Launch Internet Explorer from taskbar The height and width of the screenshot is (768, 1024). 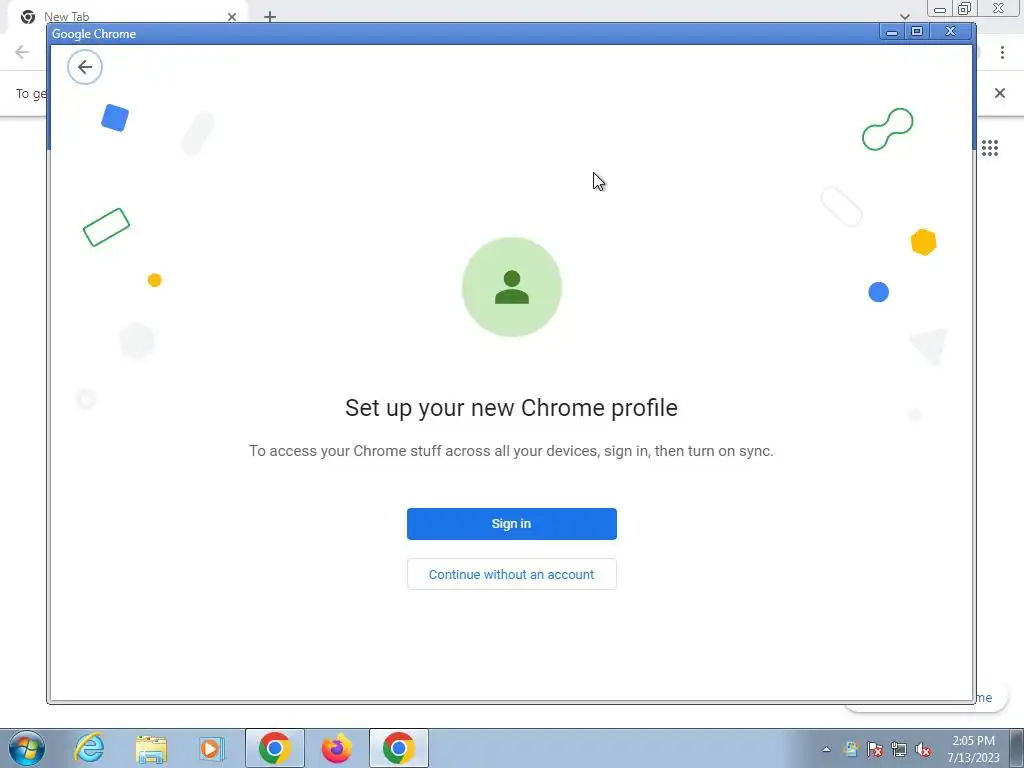89,748
